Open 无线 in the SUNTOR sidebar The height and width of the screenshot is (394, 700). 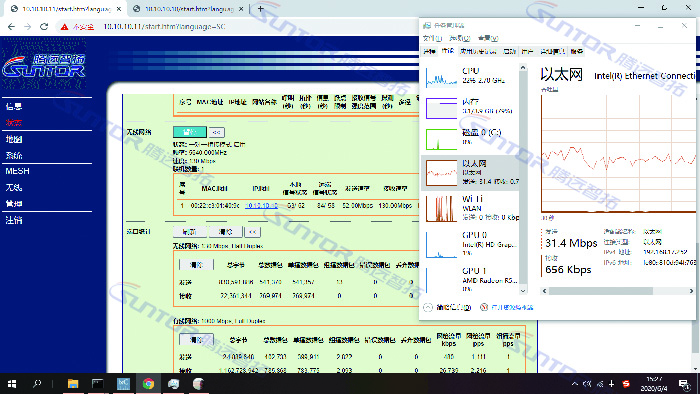(x=14, y=187)
